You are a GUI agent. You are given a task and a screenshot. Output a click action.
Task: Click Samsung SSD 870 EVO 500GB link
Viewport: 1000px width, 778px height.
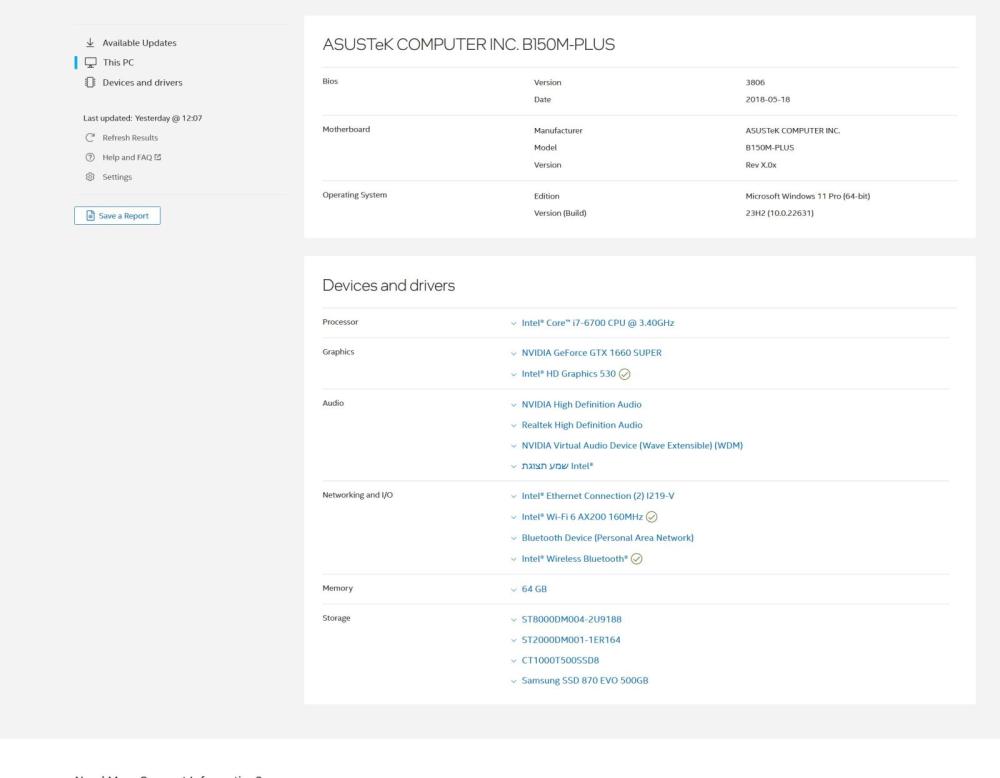point(585,680)
